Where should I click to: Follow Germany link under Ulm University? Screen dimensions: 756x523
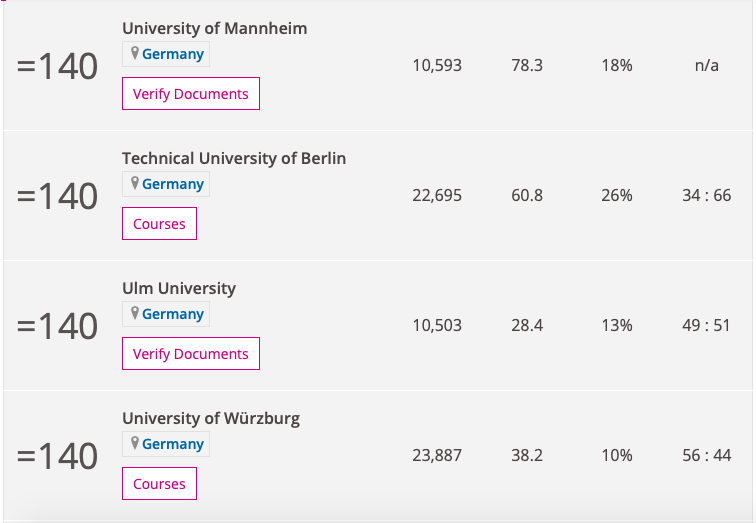pyautogui.click(x=173, y=314)
